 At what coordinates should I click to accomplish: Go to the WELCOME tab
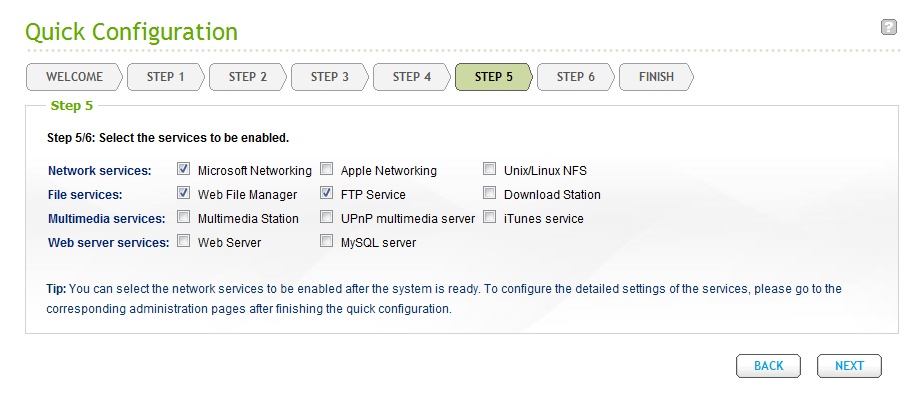75,77
